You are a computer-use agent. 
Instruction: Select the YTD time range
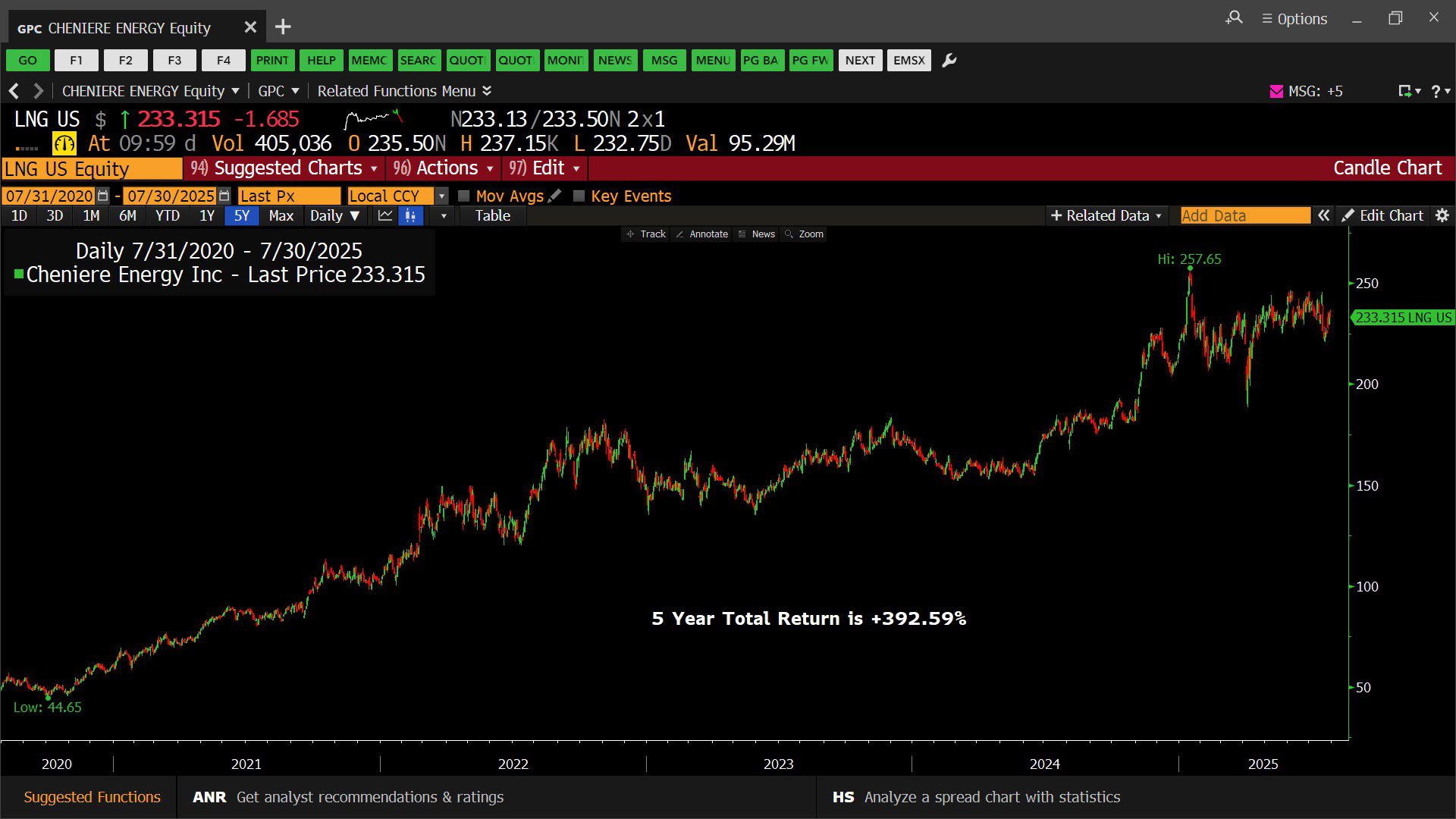pos(168,215)
